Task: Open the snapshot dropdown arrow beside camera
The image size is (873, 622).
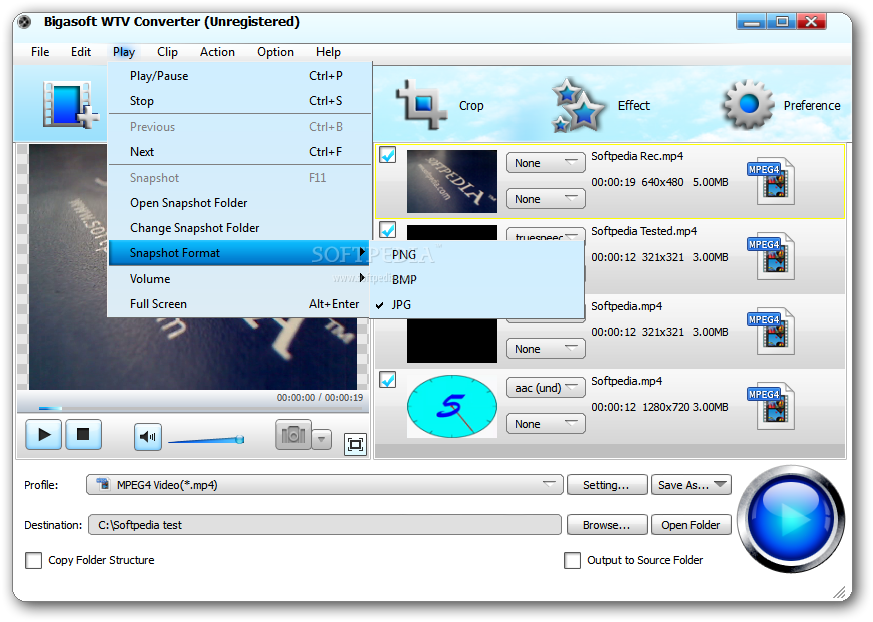Action: pyautogui.click(x=322, y=439)
